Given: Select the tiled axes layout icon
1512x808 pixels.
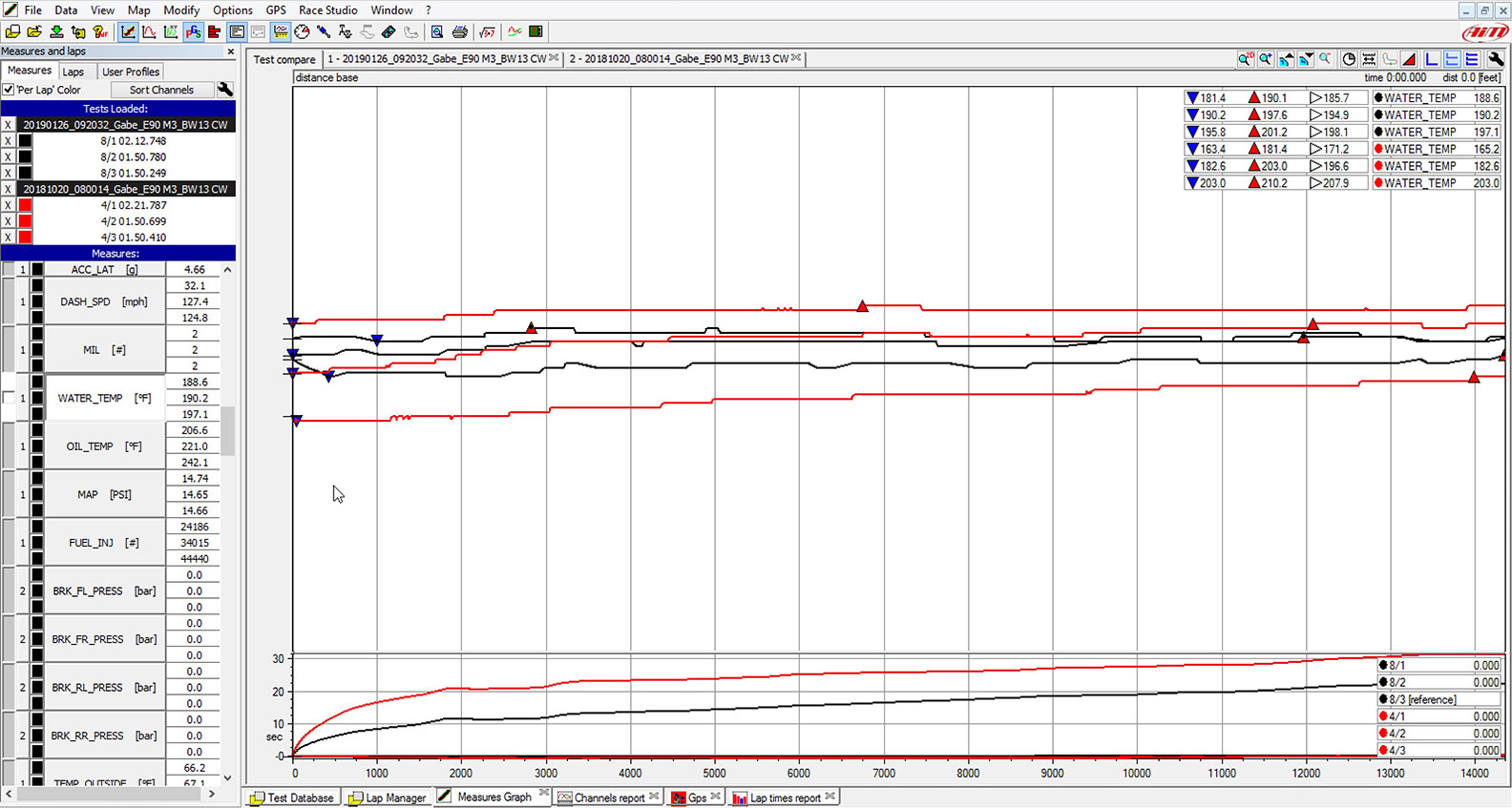Looking at the screenshot, I should click(x=1452, y=59).
